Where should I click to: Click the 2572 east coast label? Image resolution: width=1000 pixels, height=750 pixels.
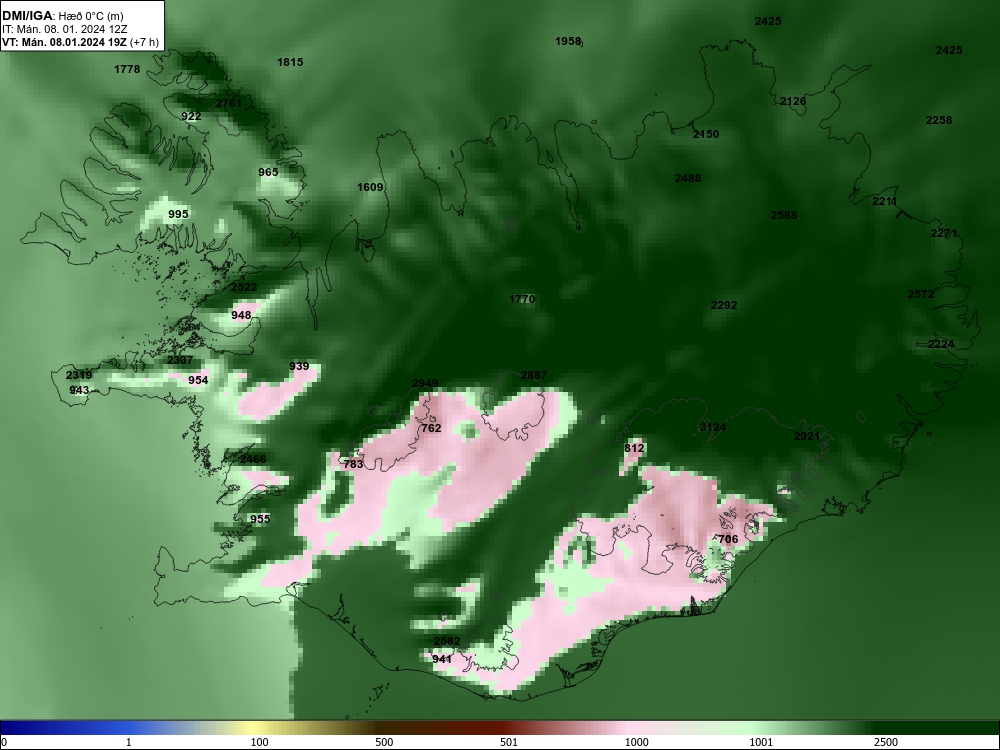click(x=921, y=294)
